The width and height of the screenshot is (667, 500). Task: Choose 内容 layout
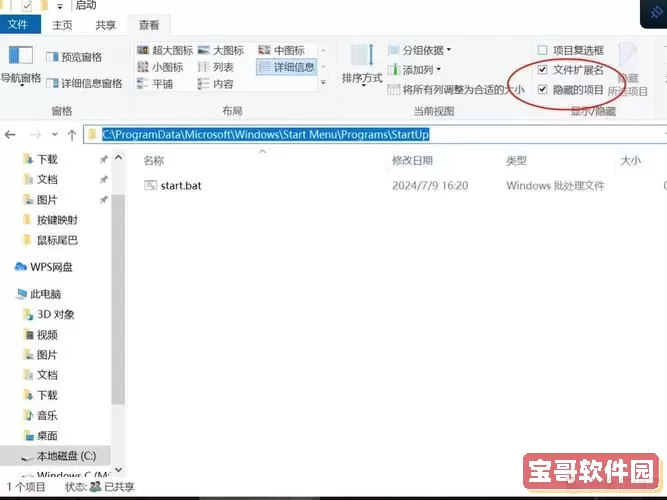(x=216, y=84)
